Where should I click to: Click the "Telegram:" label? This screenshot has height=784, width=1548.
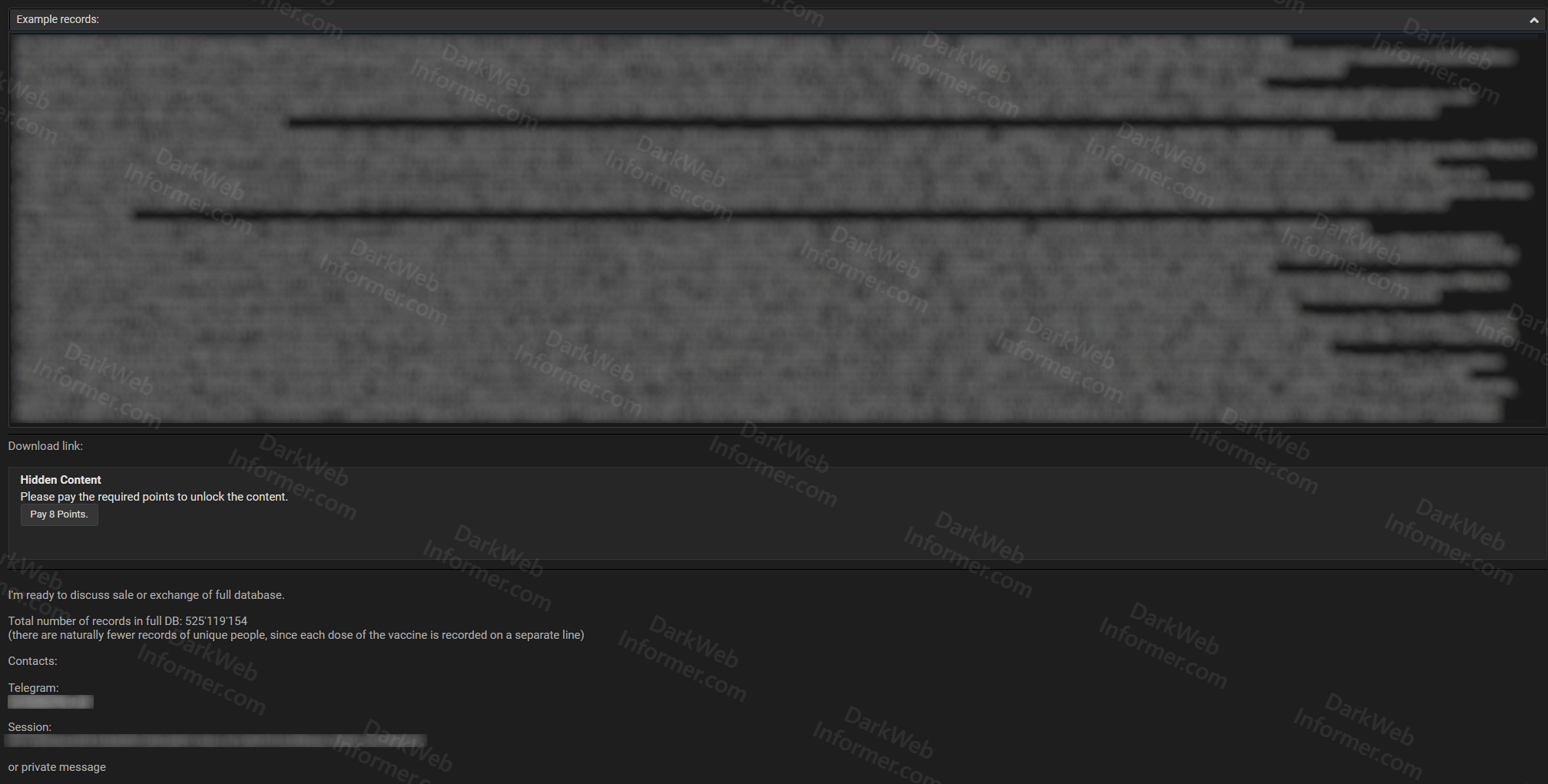(33, 688)
